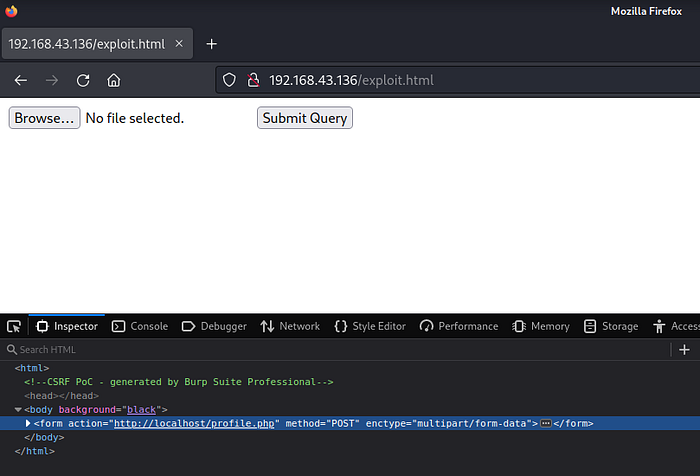Go back to previous page
The height and width of the screenshot is (476, 700).
pyautogui.click(x=21, y=80)
